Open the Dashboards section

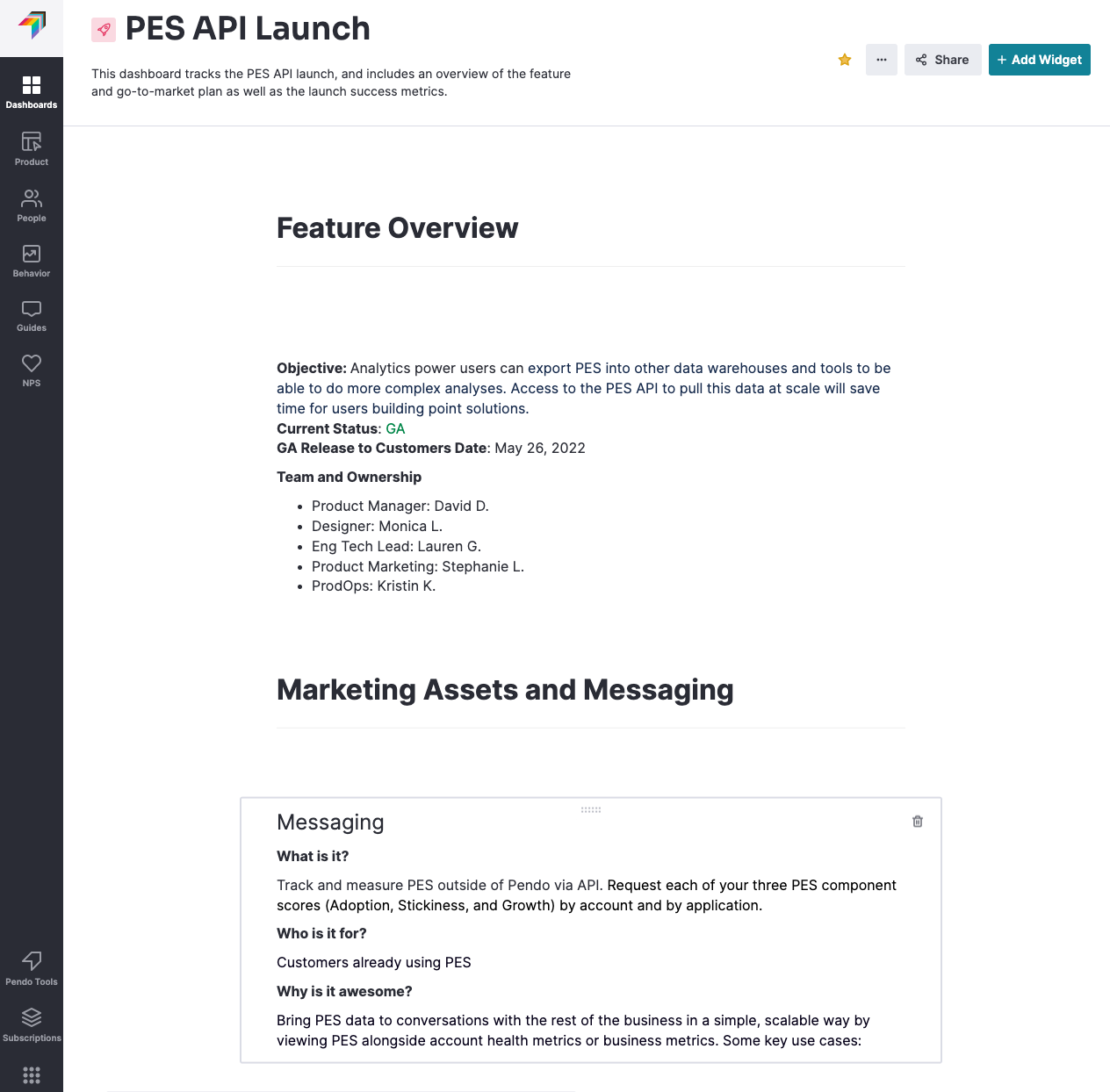32,92
